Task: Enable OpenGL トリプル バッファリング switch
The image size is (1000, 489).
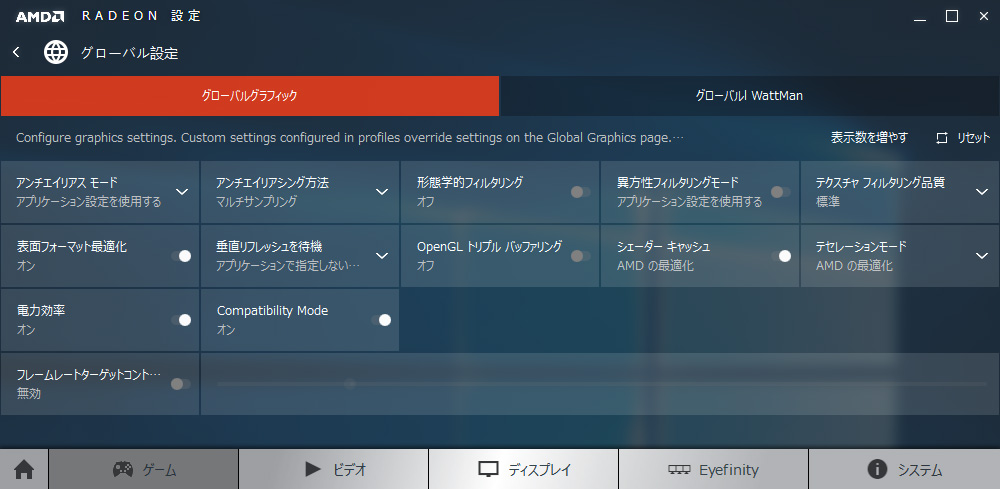Action: coord(580,256)
